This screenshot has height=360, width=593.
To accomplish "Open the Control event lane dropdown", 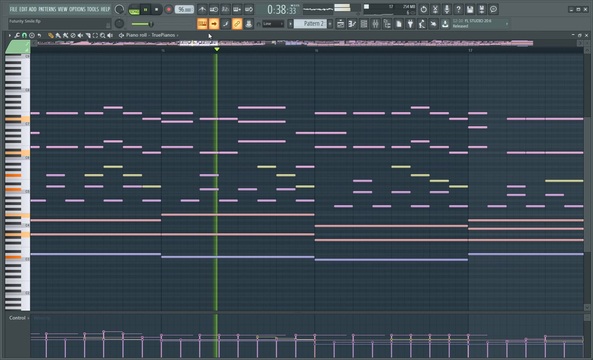I will [x=19, y=318].
